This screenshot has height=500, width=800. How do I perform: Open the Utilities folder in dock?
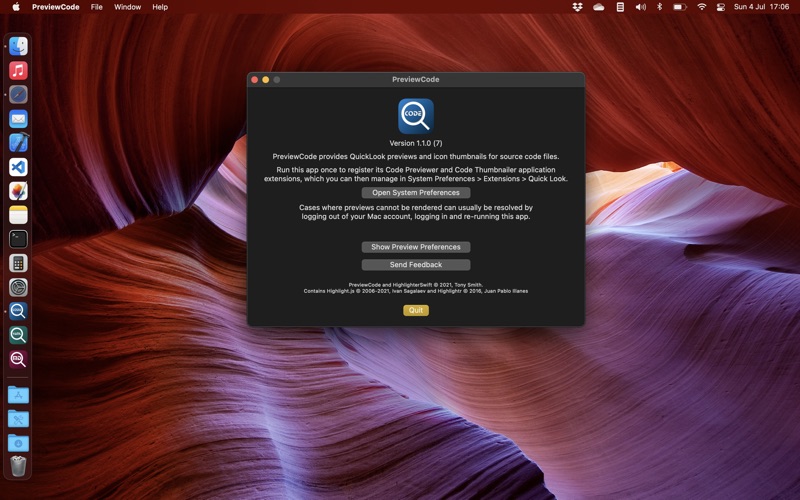point(18,418)
